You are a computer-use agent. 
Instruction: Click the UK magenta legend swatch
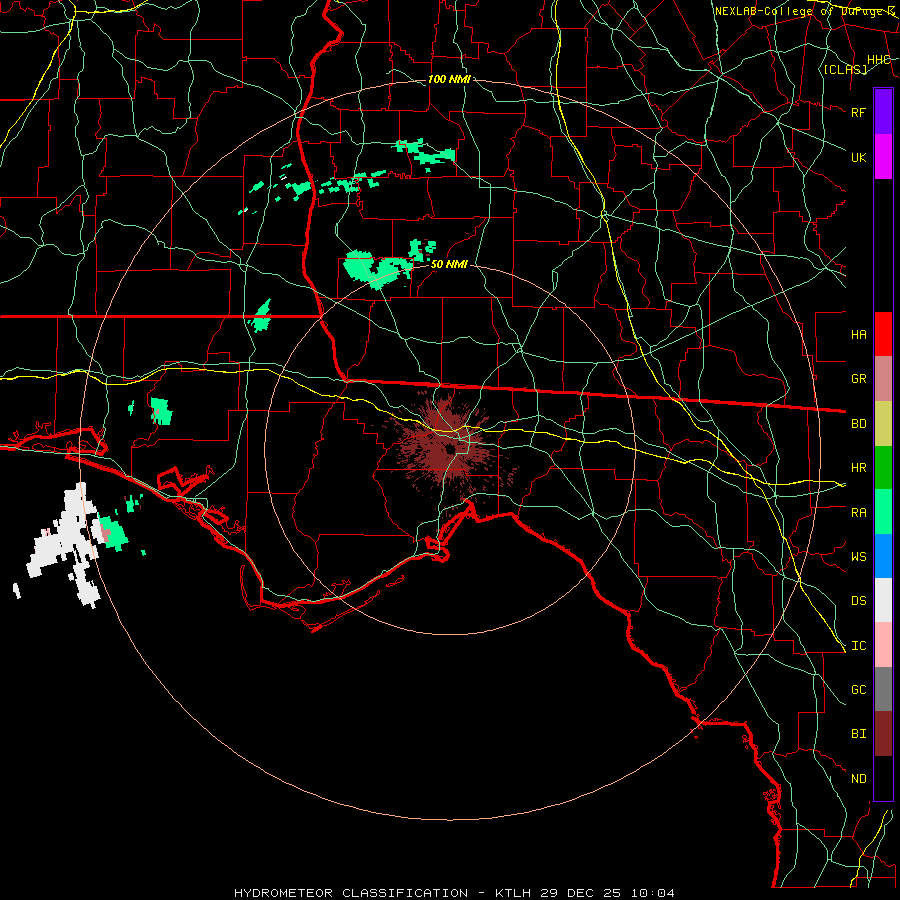883,157
